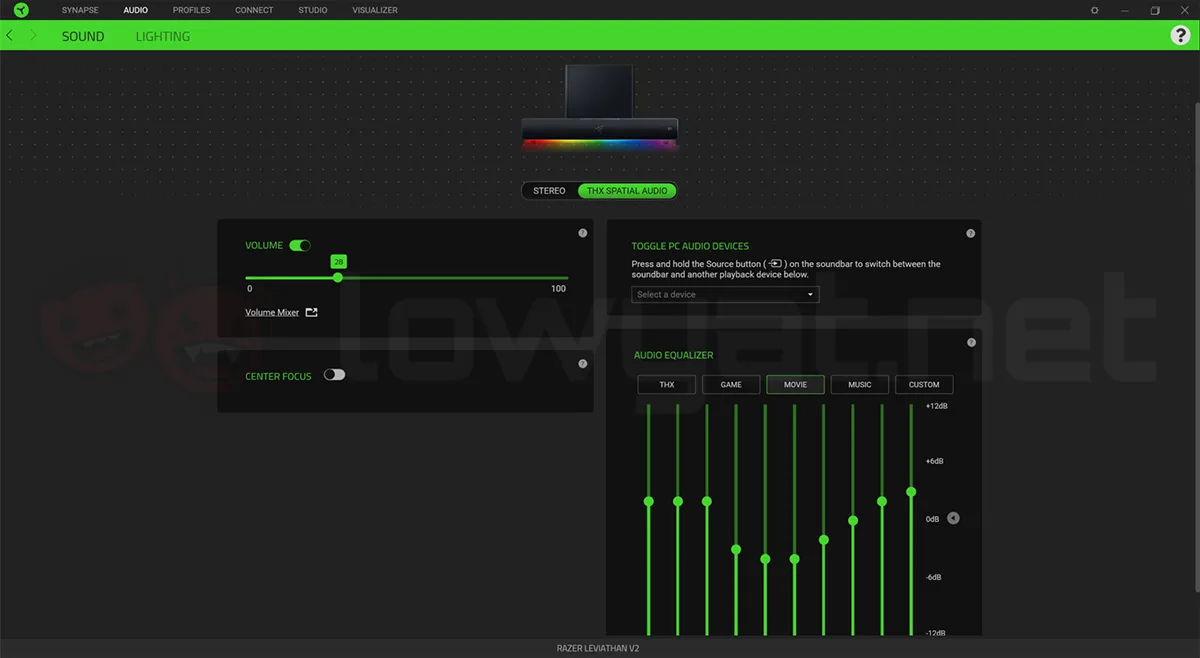Switch to the Sound subtab
The width and height of the screenshot is (1200, 658).
tap(83, 36)
